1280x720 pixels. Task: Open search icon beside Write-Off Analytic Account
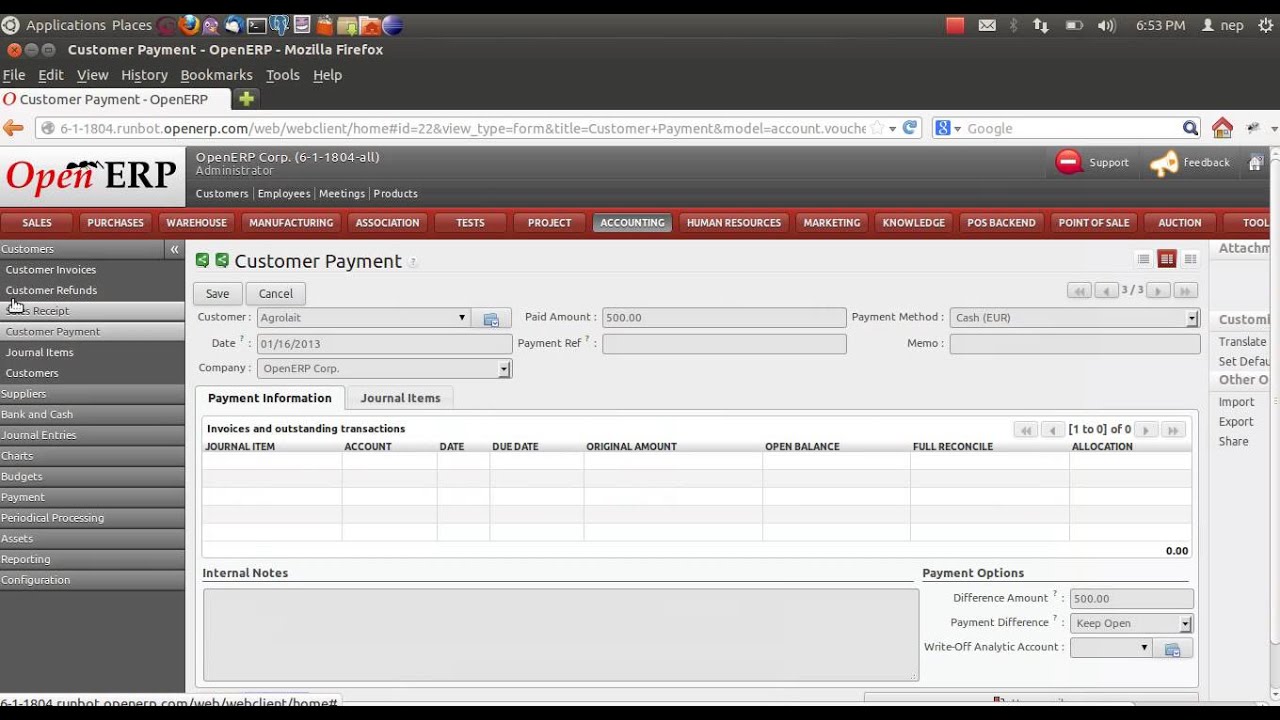(x=1173, y=649)
